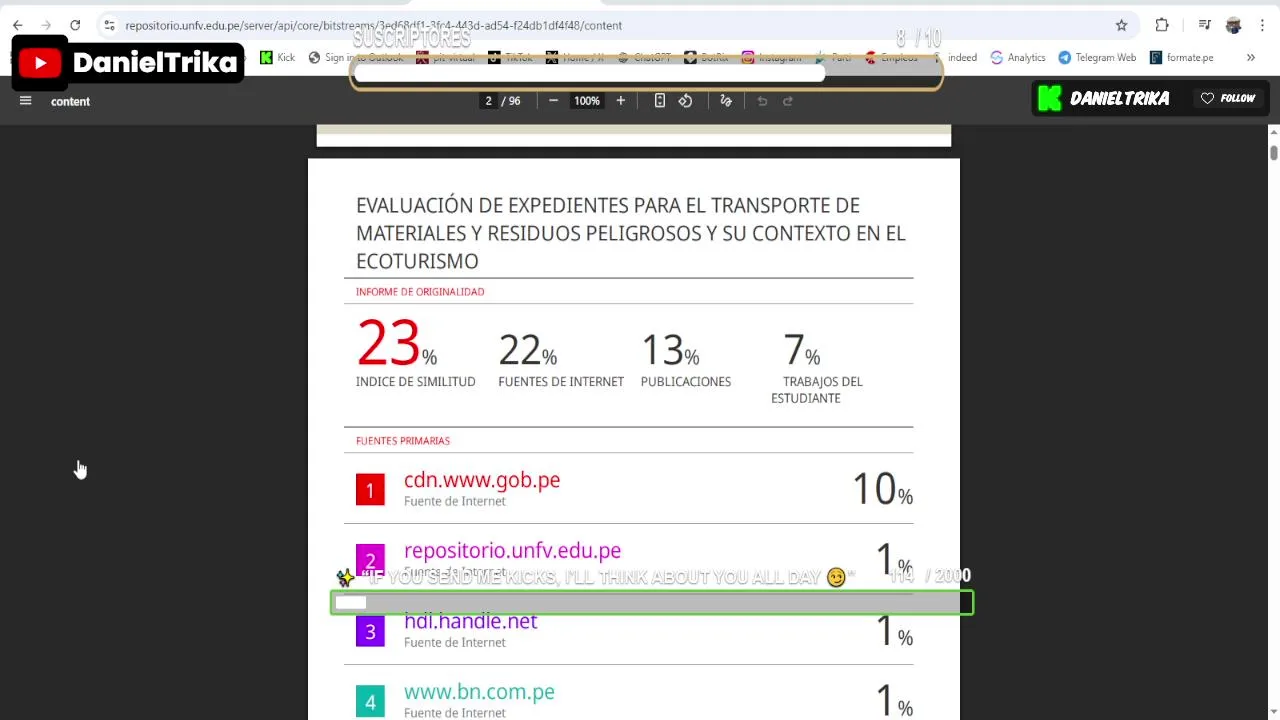Toggle the PDF sidebar menu icon
1280x720 pixels.
point(26,100)
